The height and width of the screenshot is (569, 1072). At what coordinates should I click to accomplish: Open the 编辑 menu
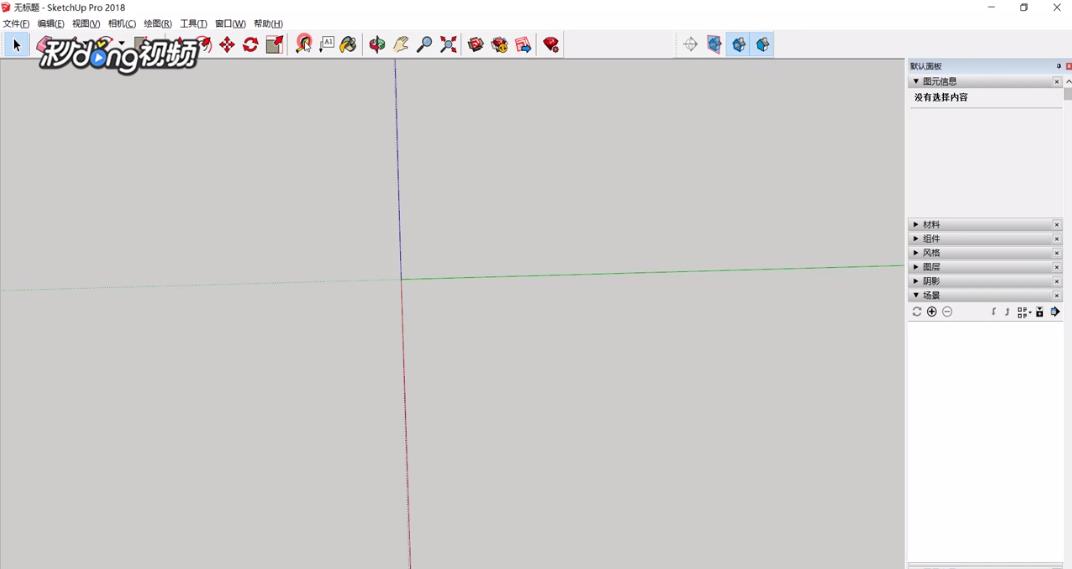[51, 24]
